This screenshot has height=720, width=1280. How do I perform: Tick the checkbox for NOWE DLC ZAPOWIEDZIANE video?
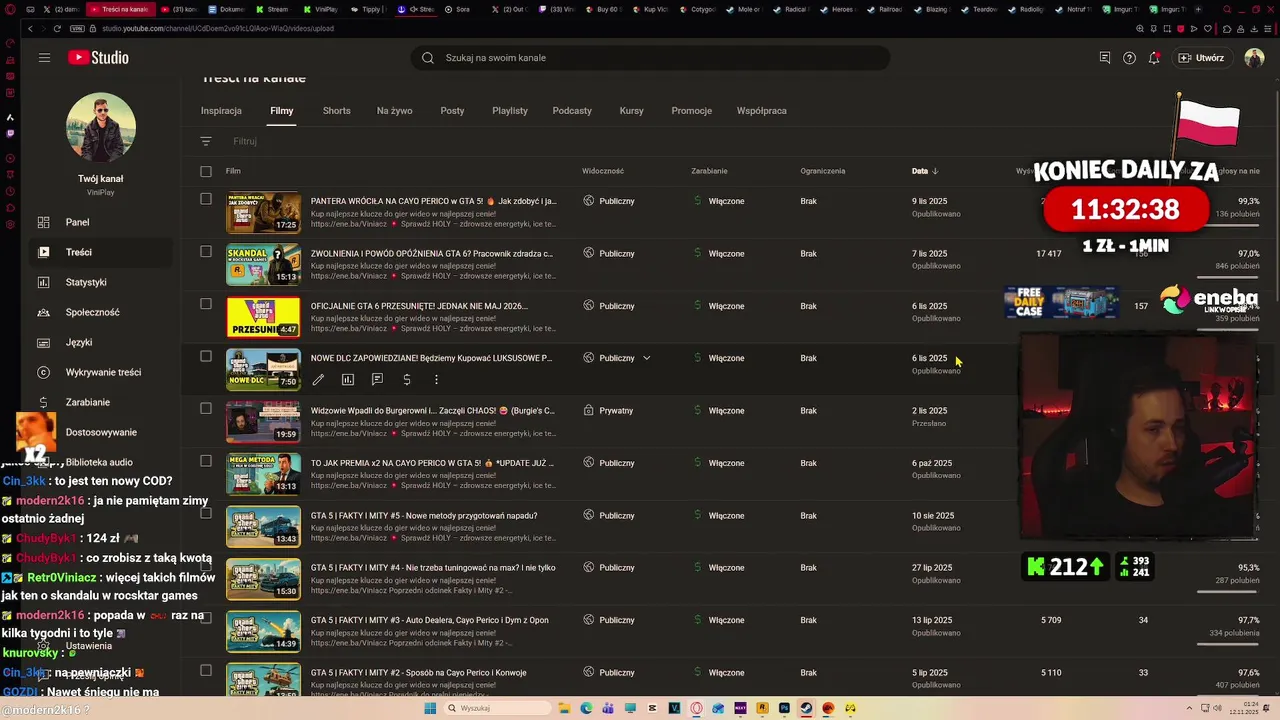[x=206, y=356]
